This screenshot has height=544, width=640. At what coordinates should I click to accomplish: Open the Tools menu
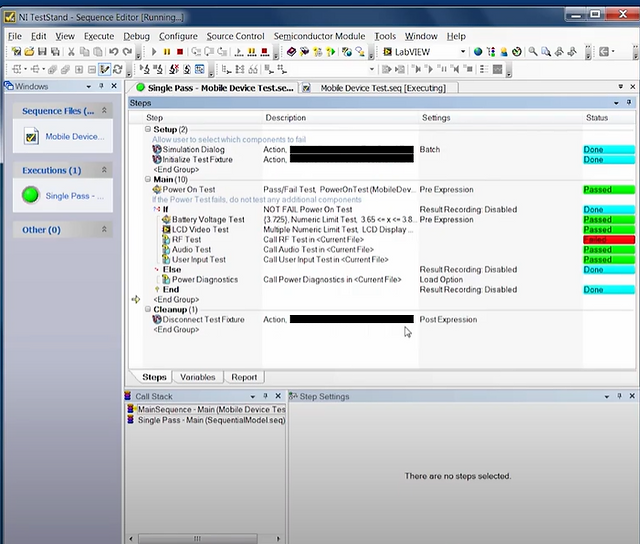pyautogui.click(x=385, y=36)
